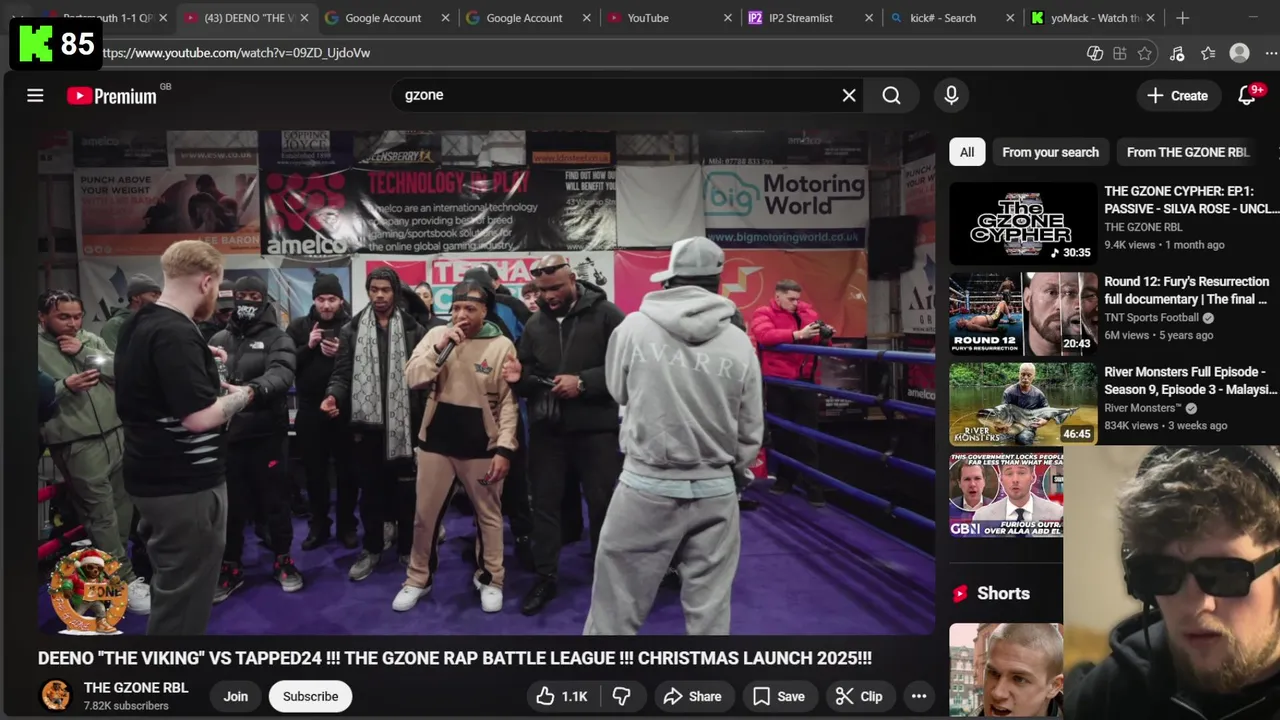Switch to the yoMack Kick tab
The image size is (1280, 720).
tap(1085, 18)
